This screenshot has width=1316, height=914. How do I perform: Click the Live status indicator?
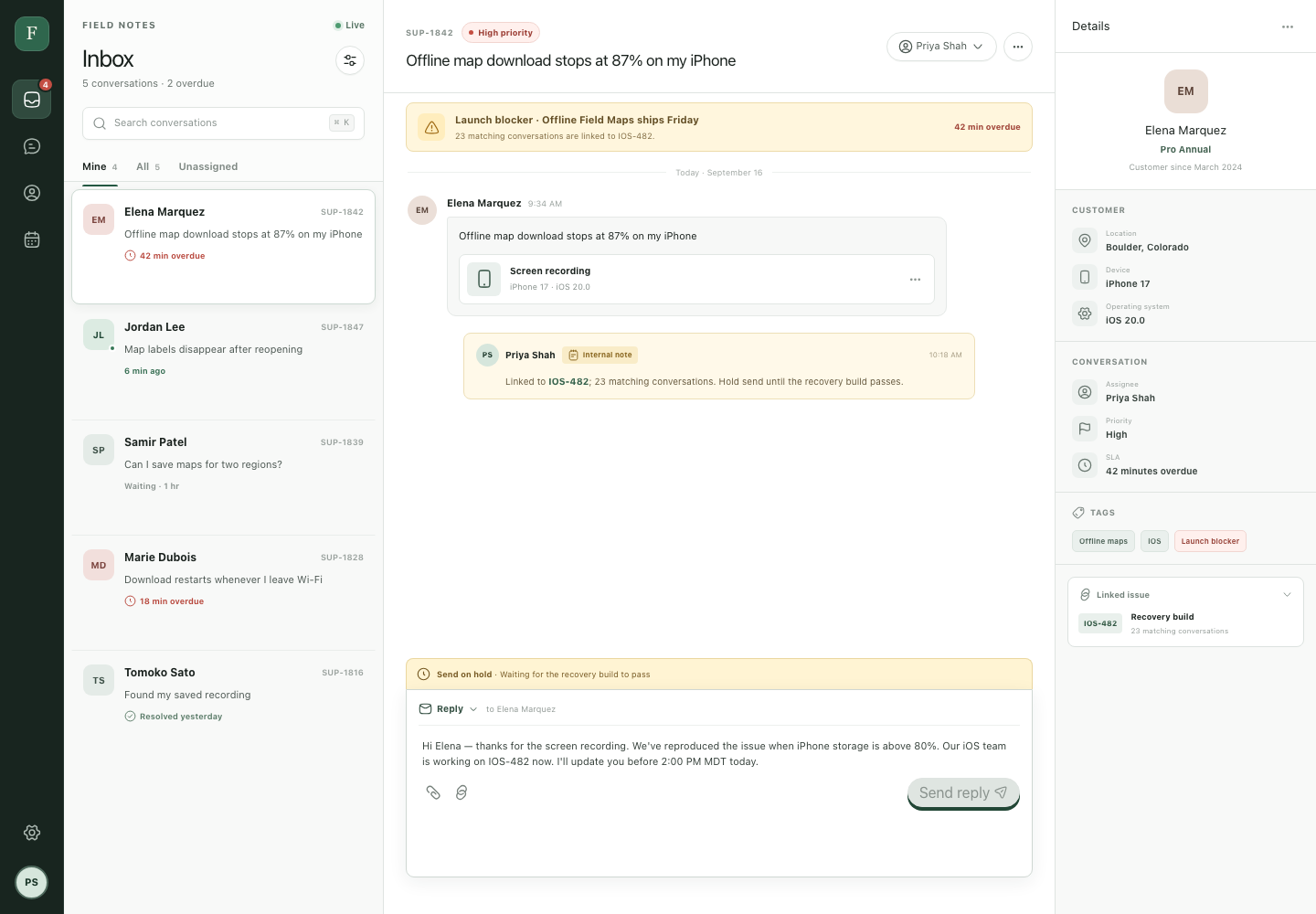349,26
